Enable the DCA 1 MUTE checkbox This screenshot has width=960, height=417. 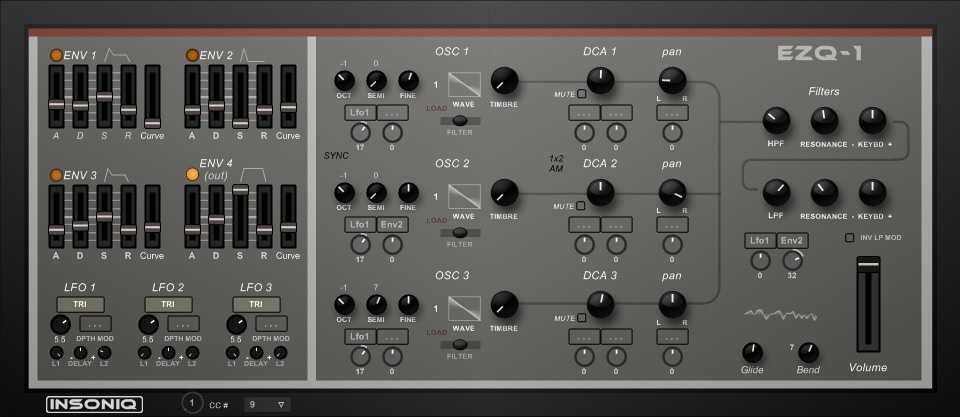(581, 94)
